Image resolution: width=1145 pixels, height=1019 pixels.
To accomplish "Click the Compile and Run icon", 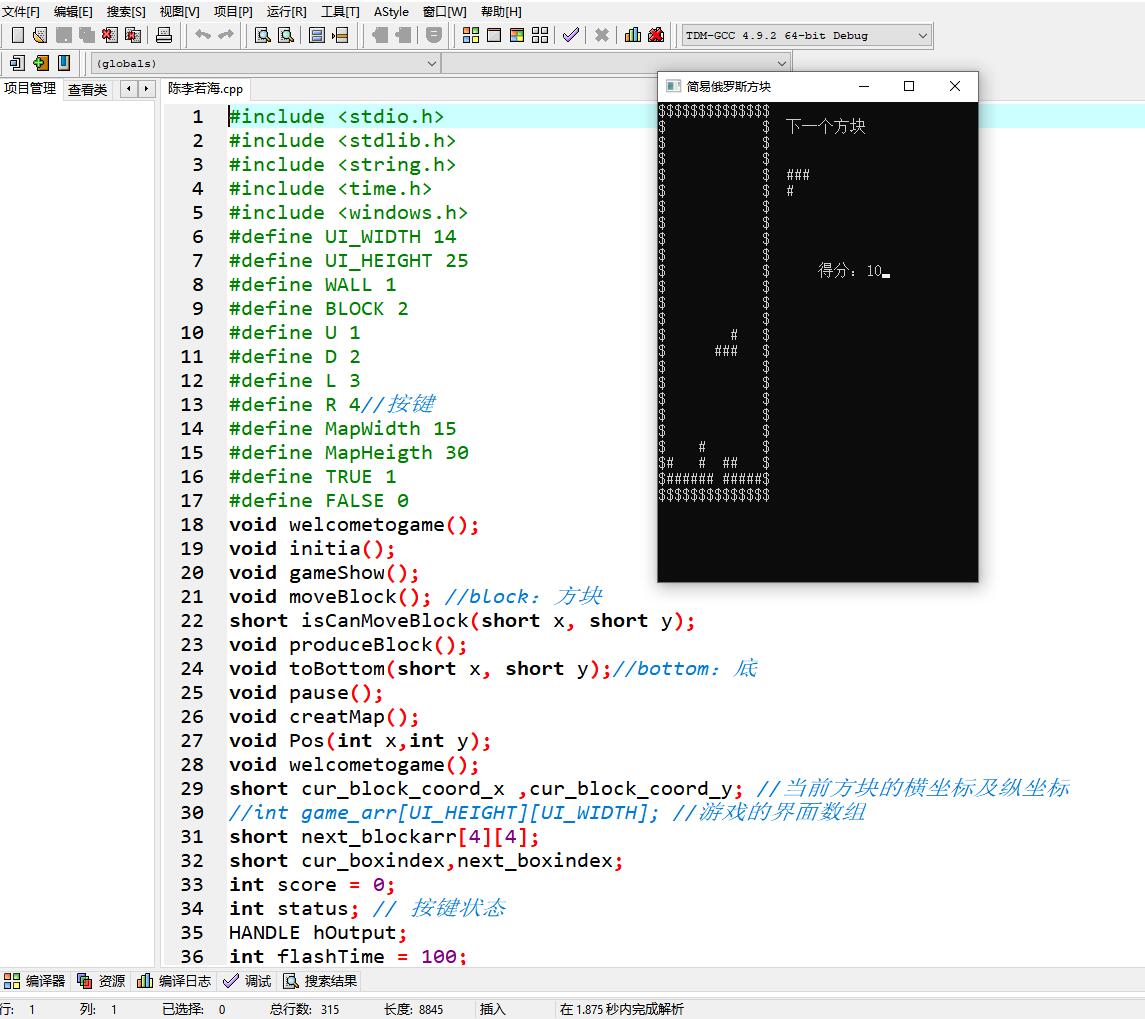I will [517, 35].
